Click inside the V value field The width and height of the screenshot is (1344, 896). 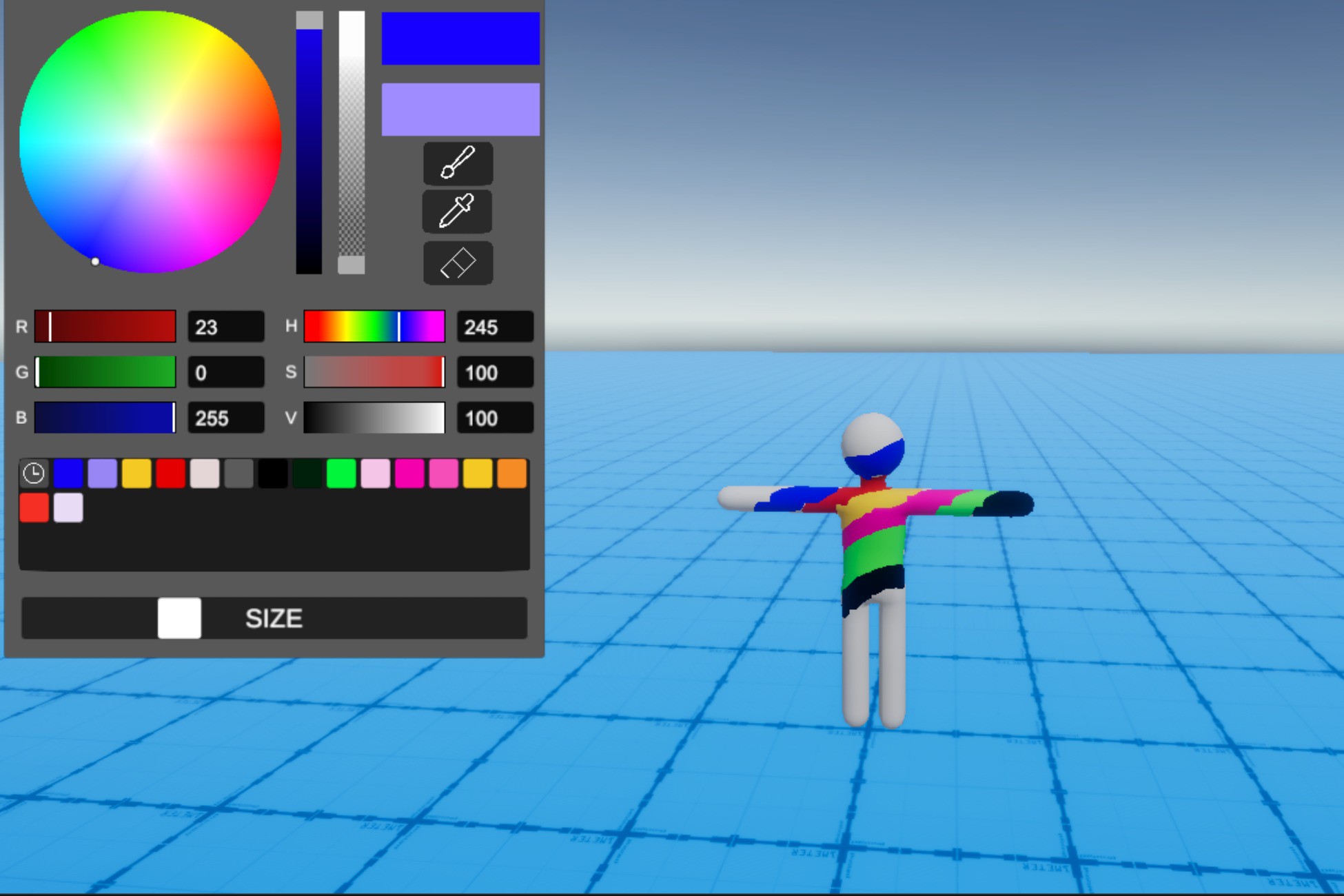pyautogui.click(x=495, y=418)
